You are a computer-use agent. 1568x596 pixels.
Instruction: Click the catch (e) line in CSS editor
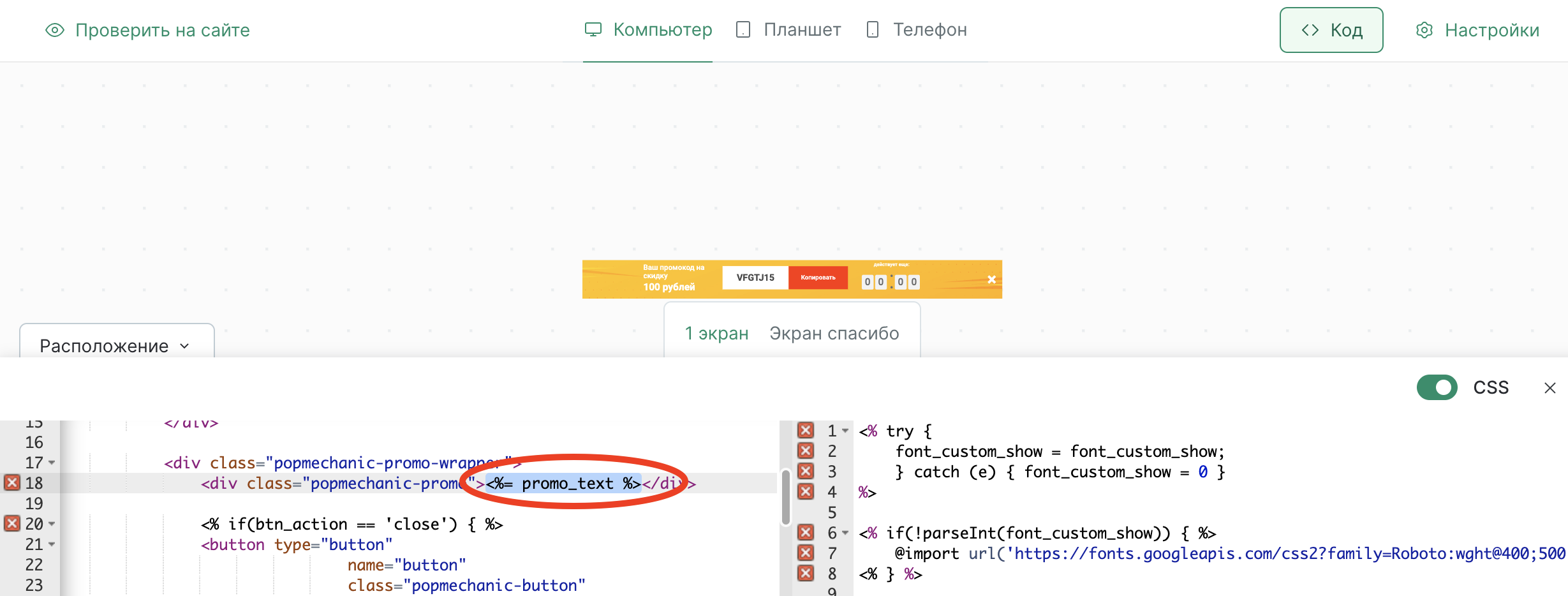coord(1060,472)
